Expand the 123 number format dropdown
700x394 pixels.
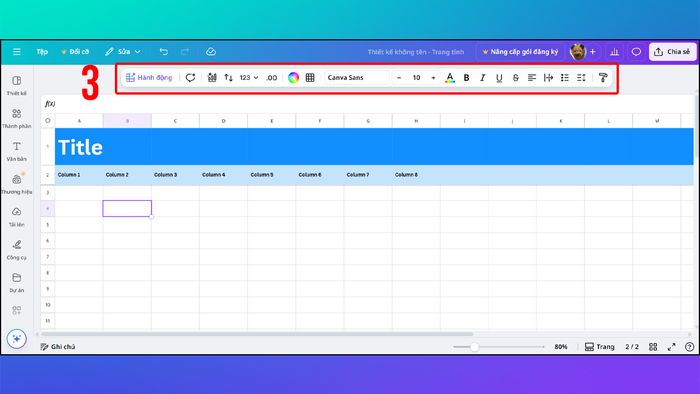click(249, 78)
